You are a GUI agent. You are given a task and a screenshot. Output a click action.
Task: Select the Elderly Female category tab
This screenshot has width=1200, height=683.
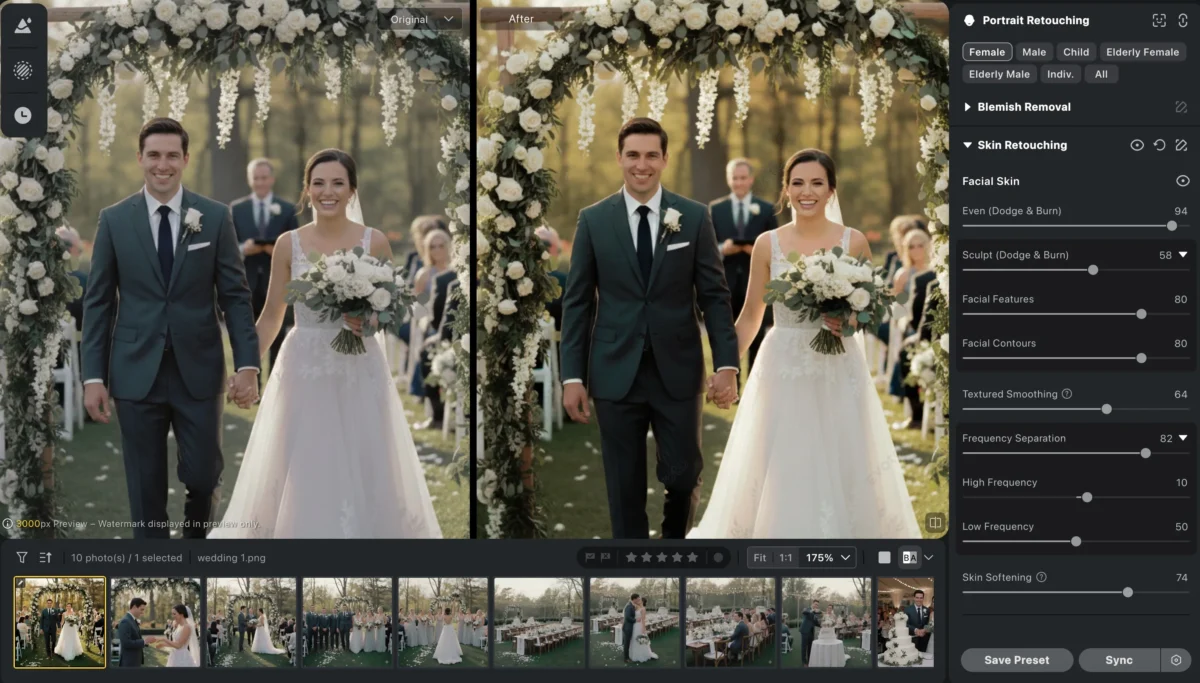pos(1142,52)
